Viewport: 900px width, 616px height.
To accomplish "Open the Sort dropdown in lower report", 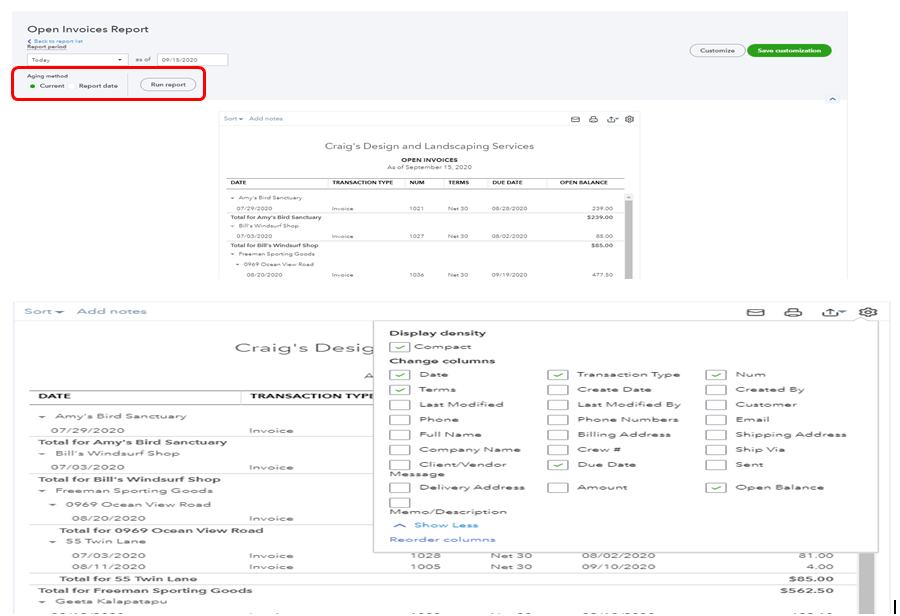I will (x=44, y=312).
